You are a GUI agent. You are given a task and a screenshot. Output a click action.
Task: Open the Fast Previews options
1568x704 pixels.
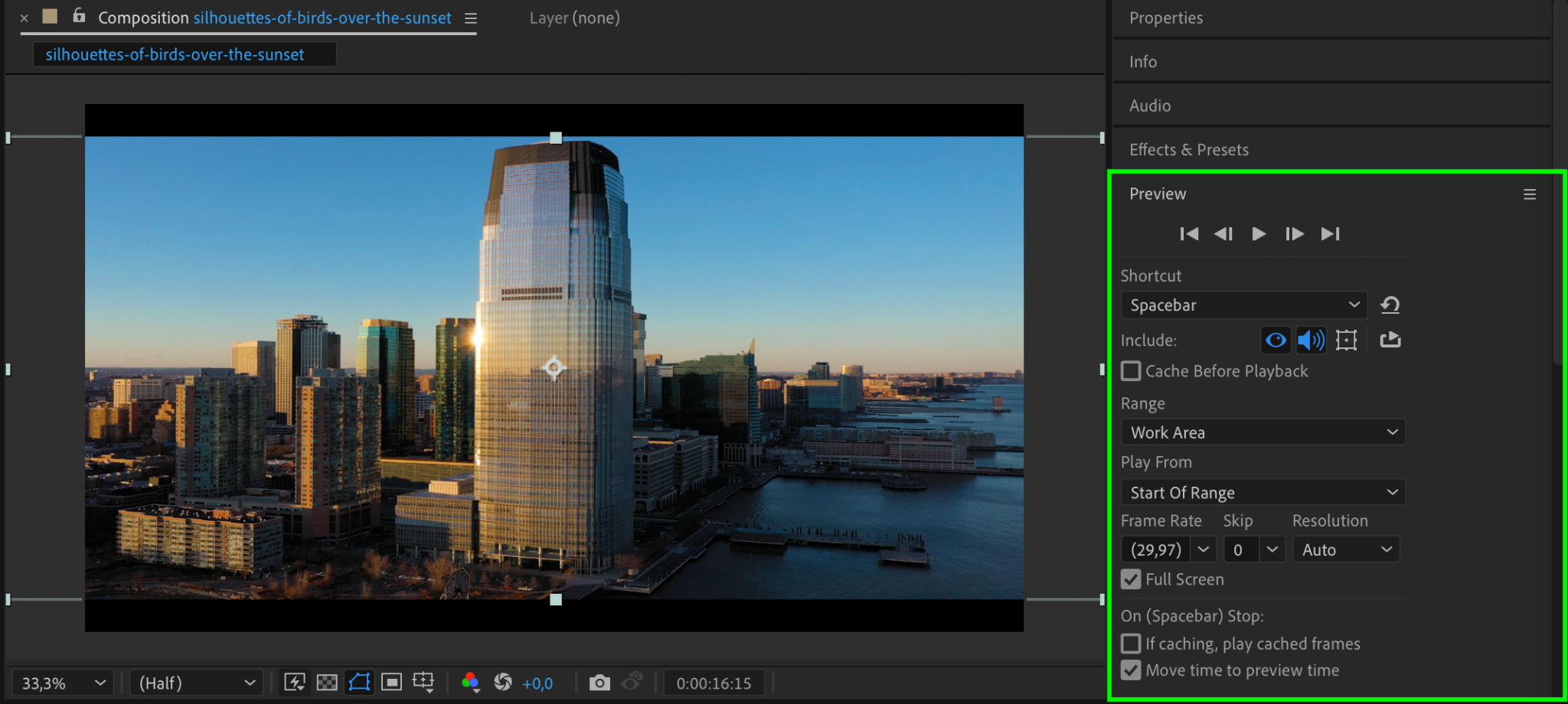tap(295, 683)
